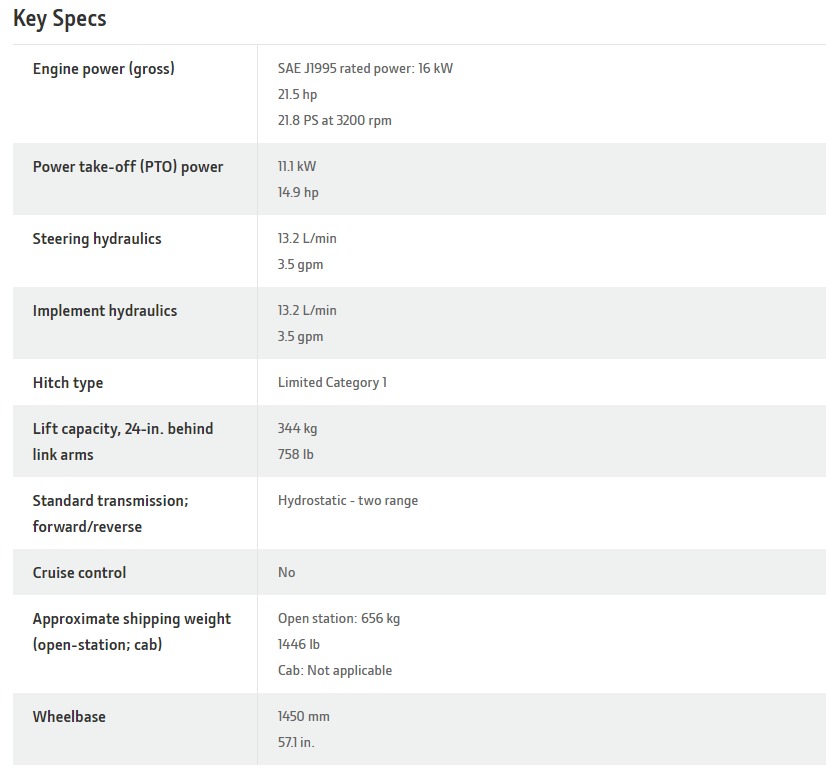Select the Limited Category 1 value

[x=332, y=383]
